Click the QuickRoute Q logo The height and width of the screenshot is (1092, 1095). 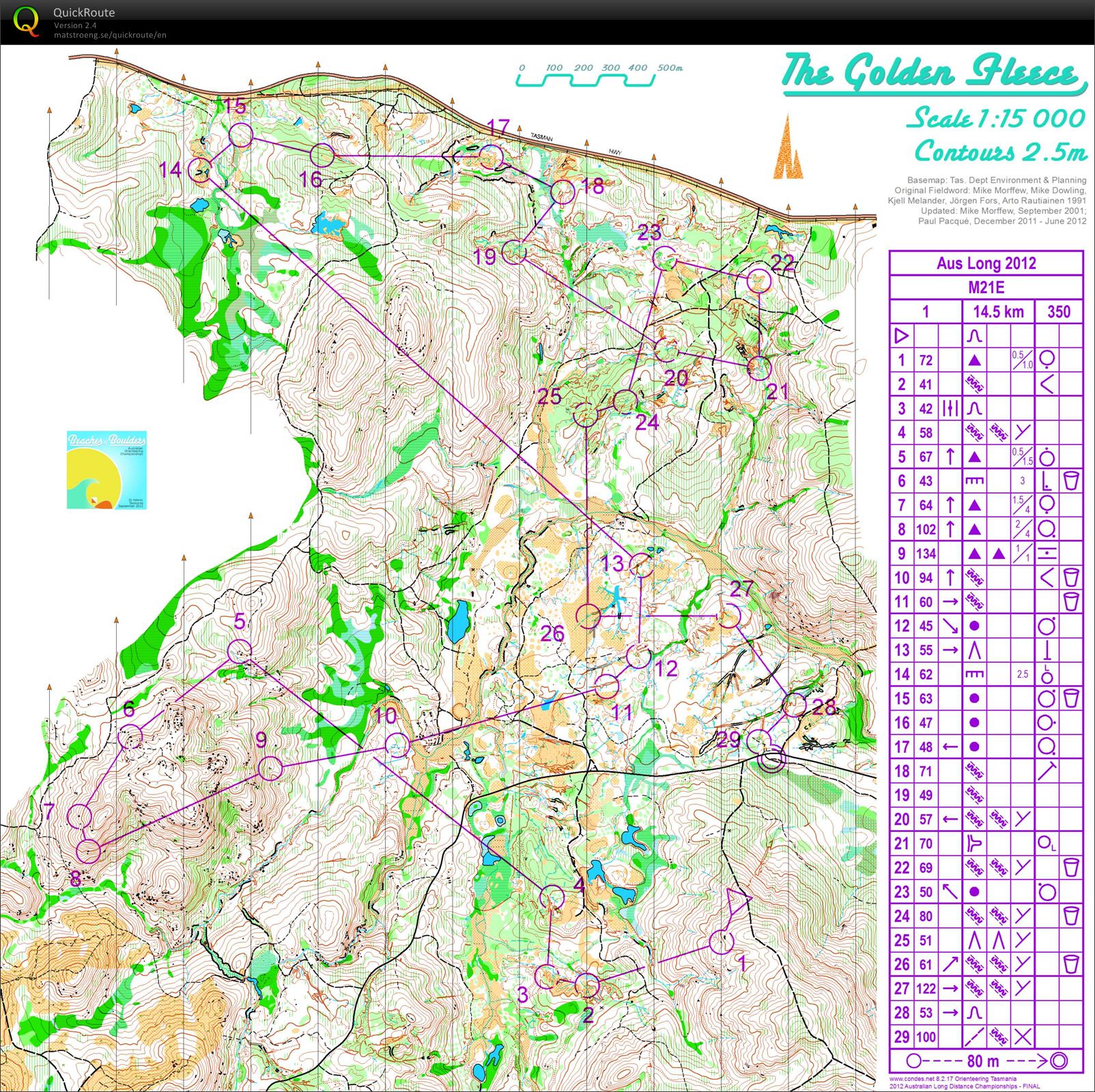pos(27,22)
